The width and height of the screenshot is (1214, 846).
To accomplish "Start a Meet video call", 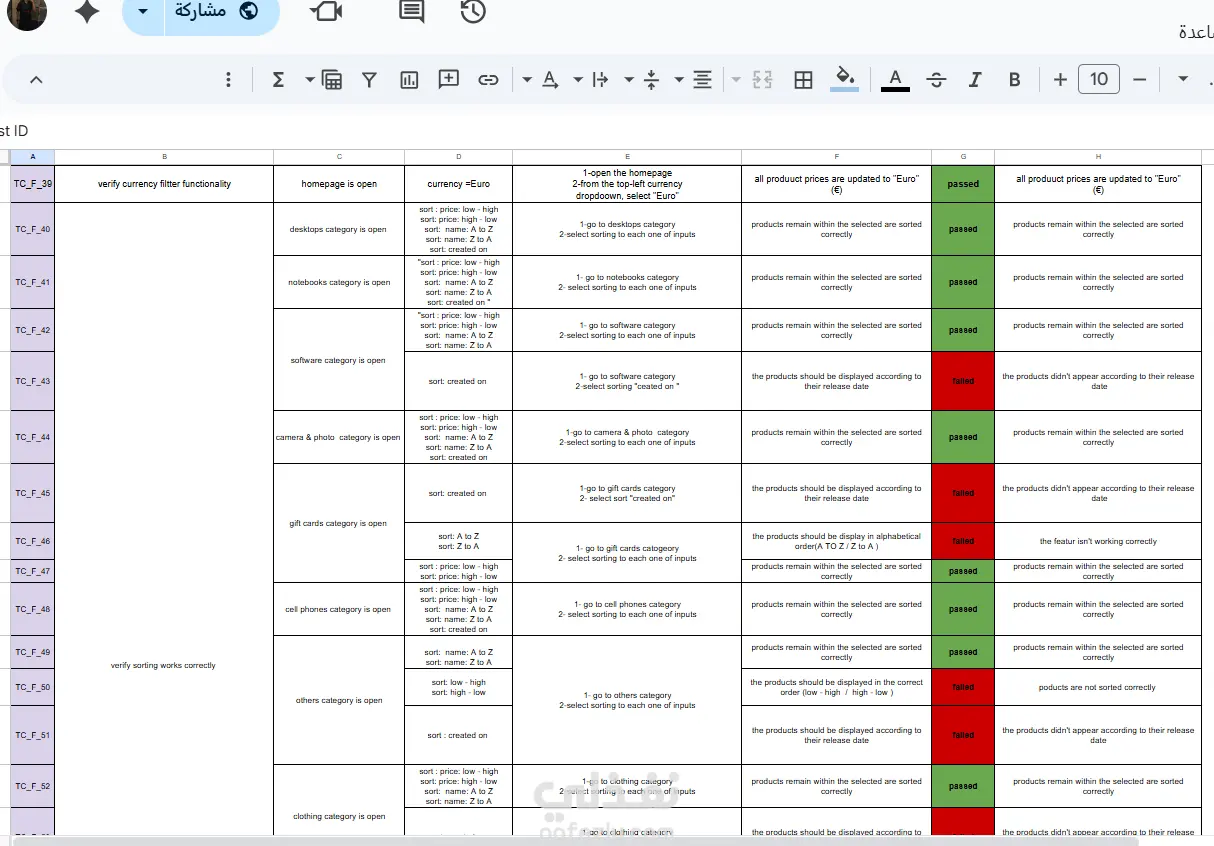I will pos(326,12).
